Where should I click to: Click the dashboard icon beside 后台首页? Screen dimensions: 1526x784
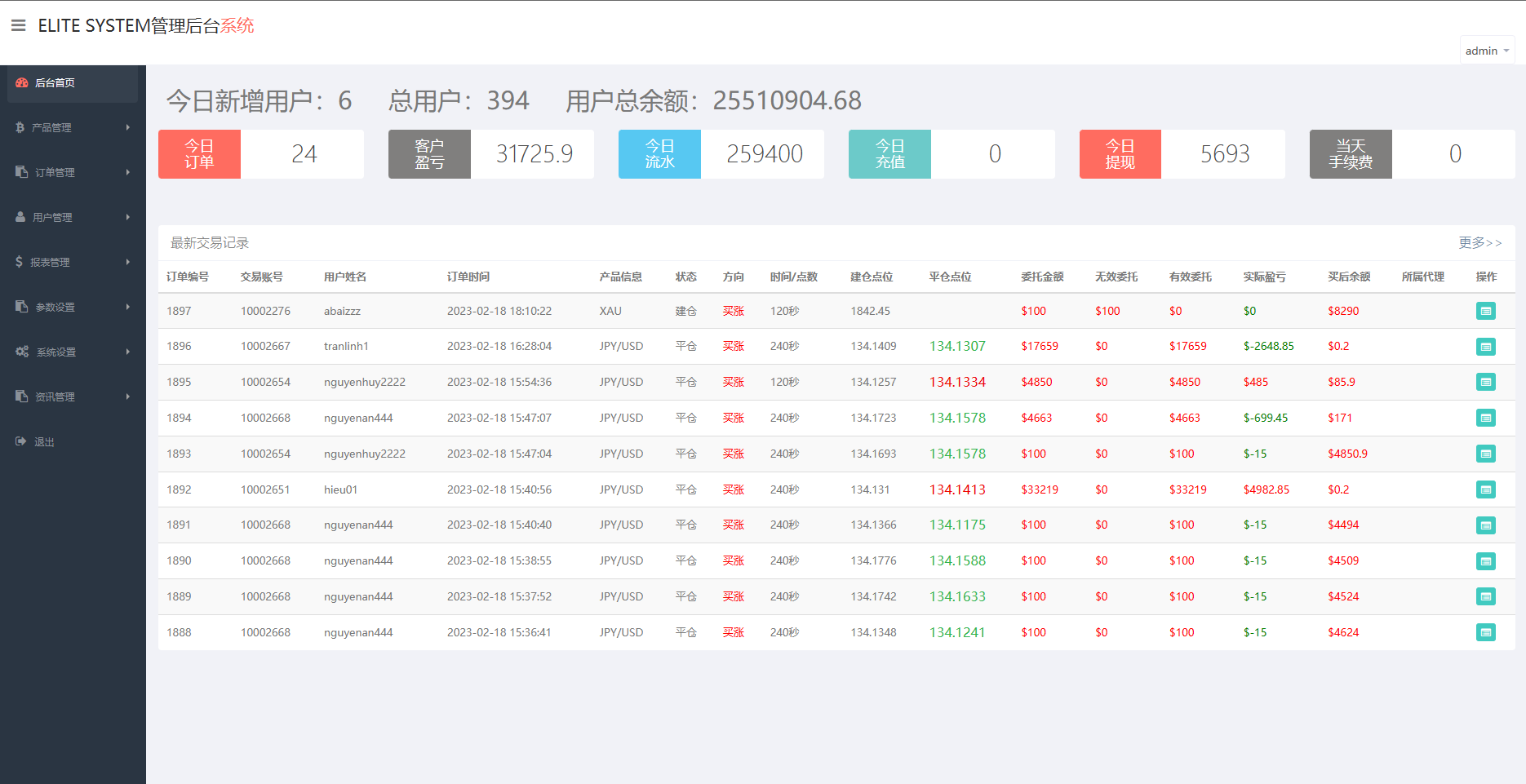[x=20, y=82]
